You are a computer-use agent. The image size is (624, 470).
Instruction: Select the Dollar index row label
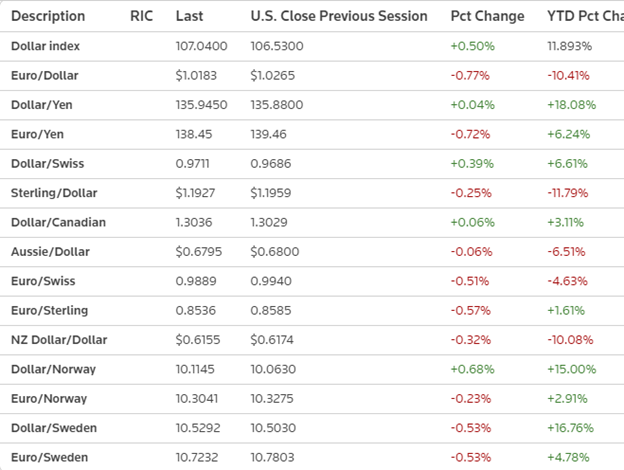tap(44, 47)
